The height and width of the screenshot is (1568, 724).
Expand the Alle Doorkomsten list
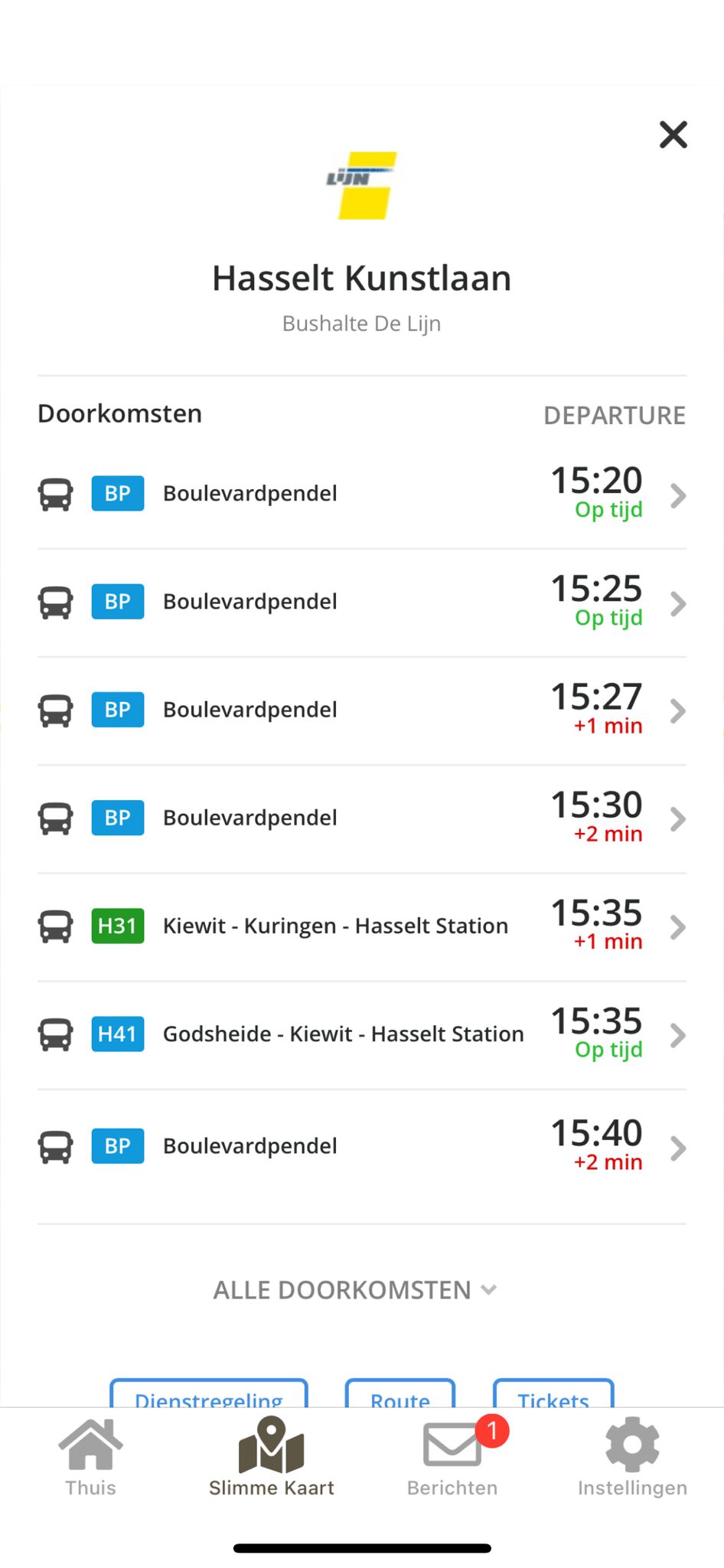point(355,1290)
